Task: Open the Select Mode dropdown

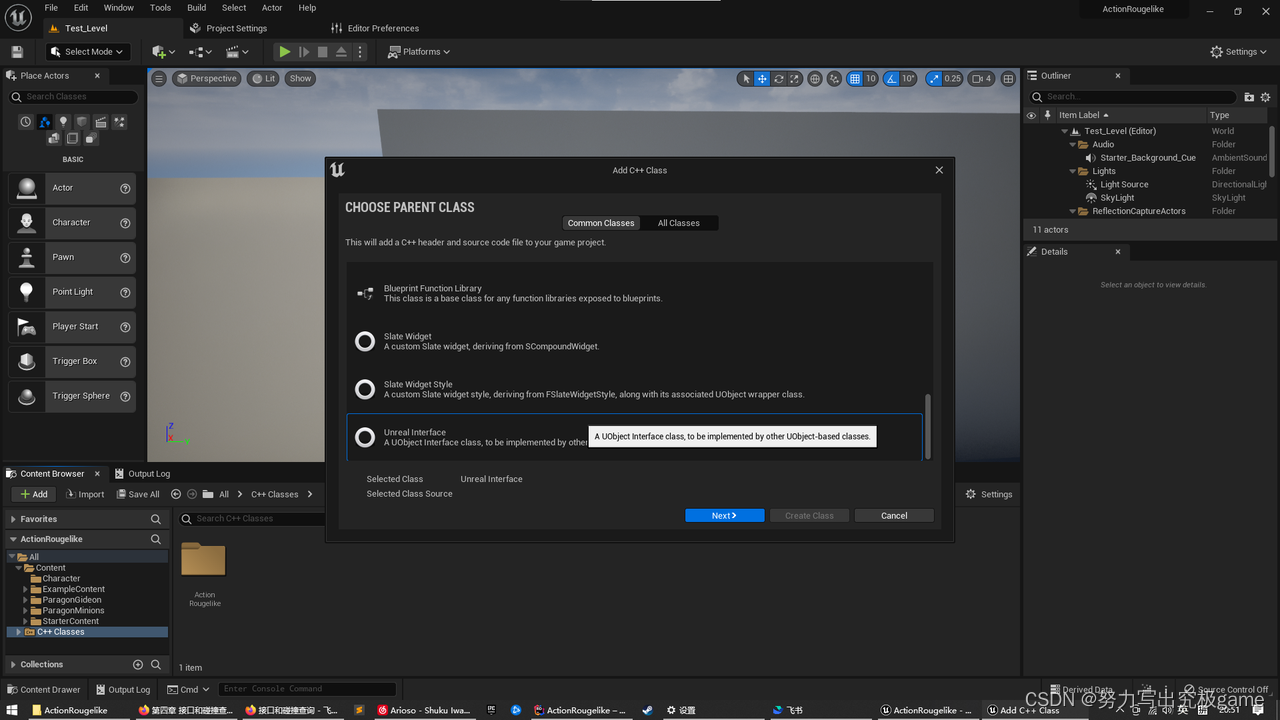Action: click(x=86, y=52)
